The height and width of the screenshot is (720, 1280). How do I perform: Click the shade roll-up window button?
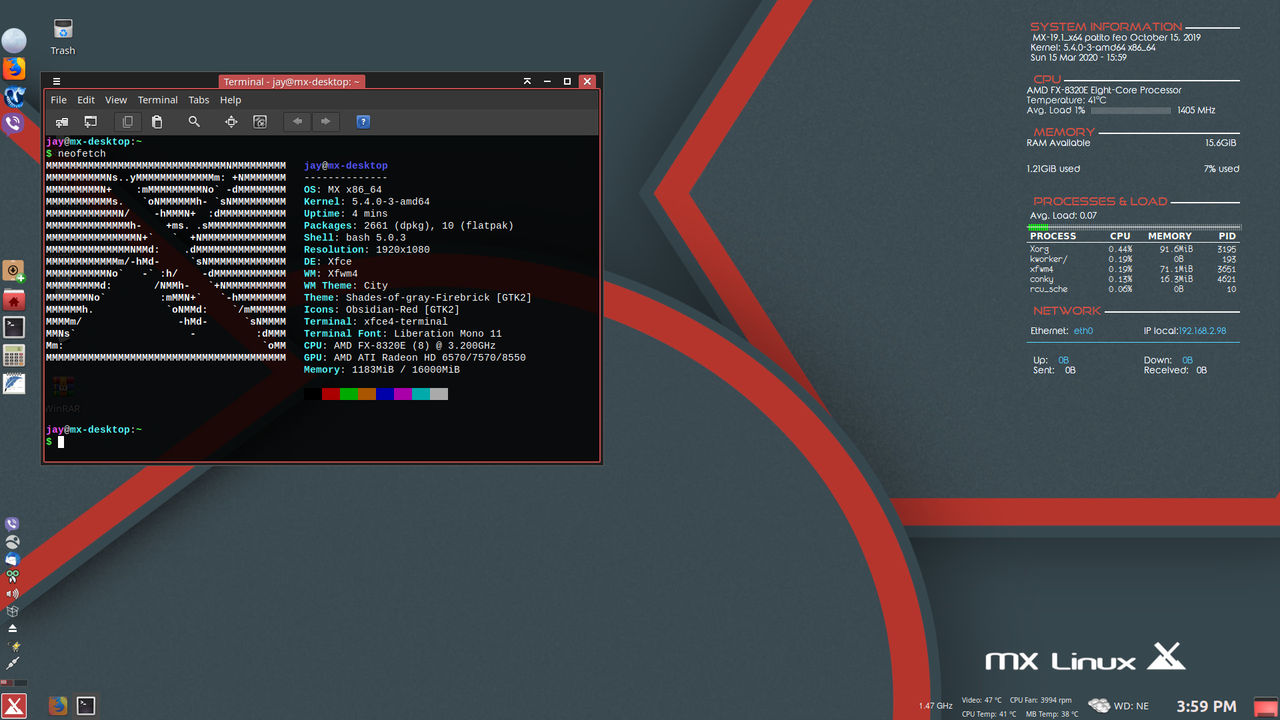point(527,82)
